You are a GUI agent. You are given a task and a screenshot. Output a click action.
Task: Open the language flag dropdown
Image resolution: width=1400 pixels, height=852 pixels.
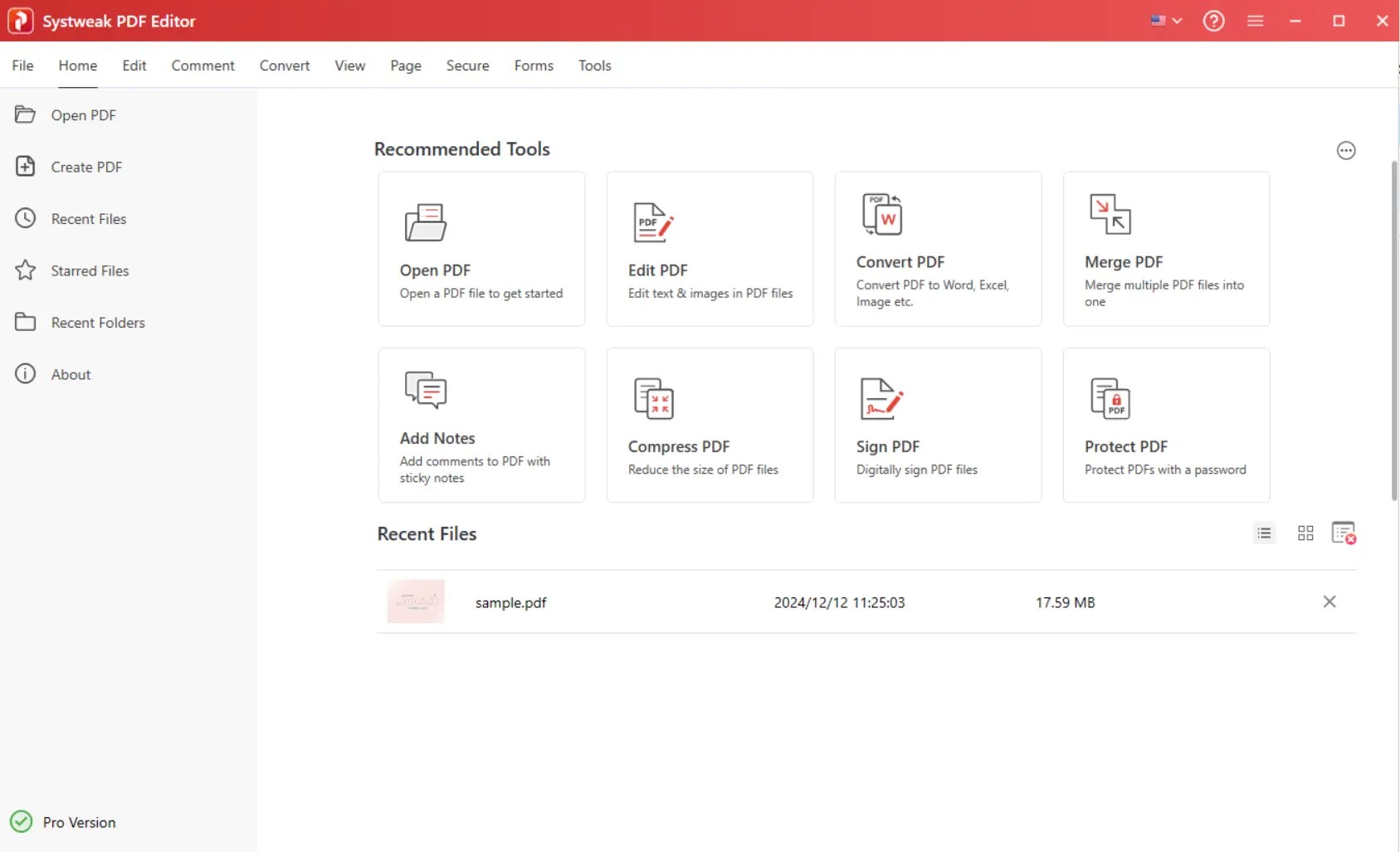pyautogui.click(x=1166, y=21)
